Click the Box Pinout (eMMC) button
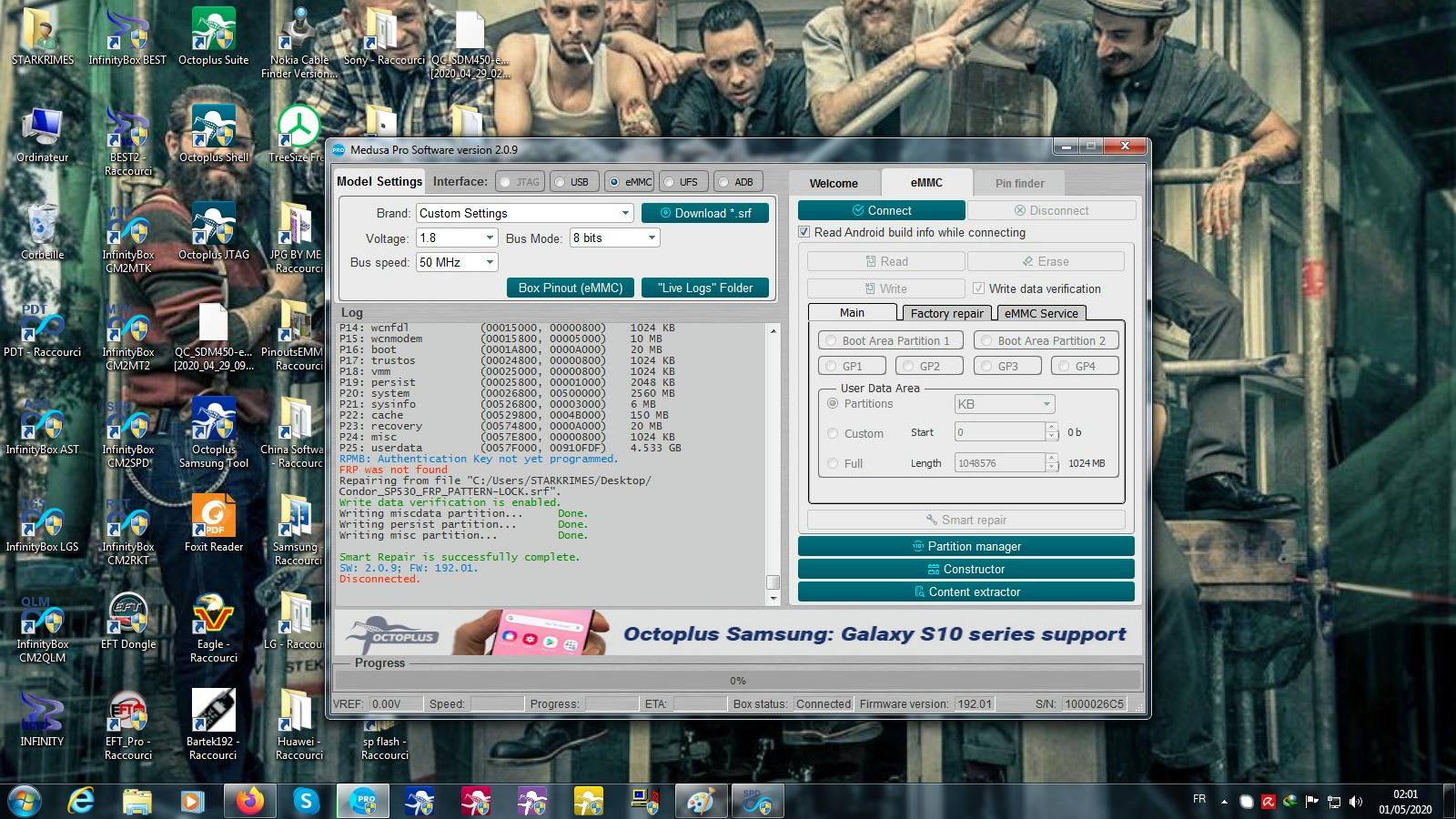Screen dimensions: 1456x819 (570, 288)
